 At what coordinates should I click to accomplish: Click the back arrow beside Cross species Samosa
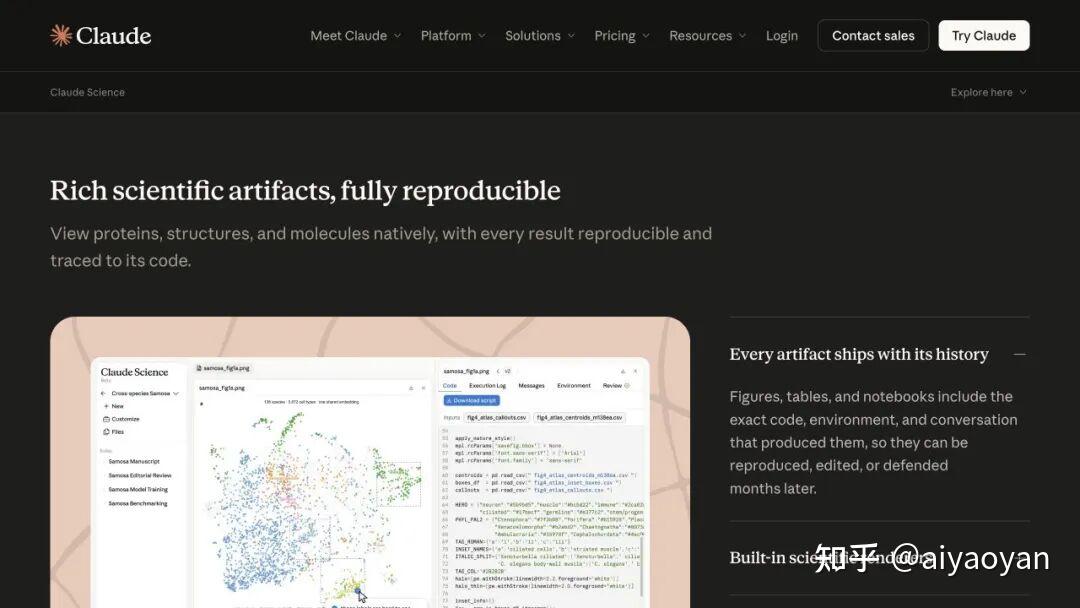tap(103, 393)
